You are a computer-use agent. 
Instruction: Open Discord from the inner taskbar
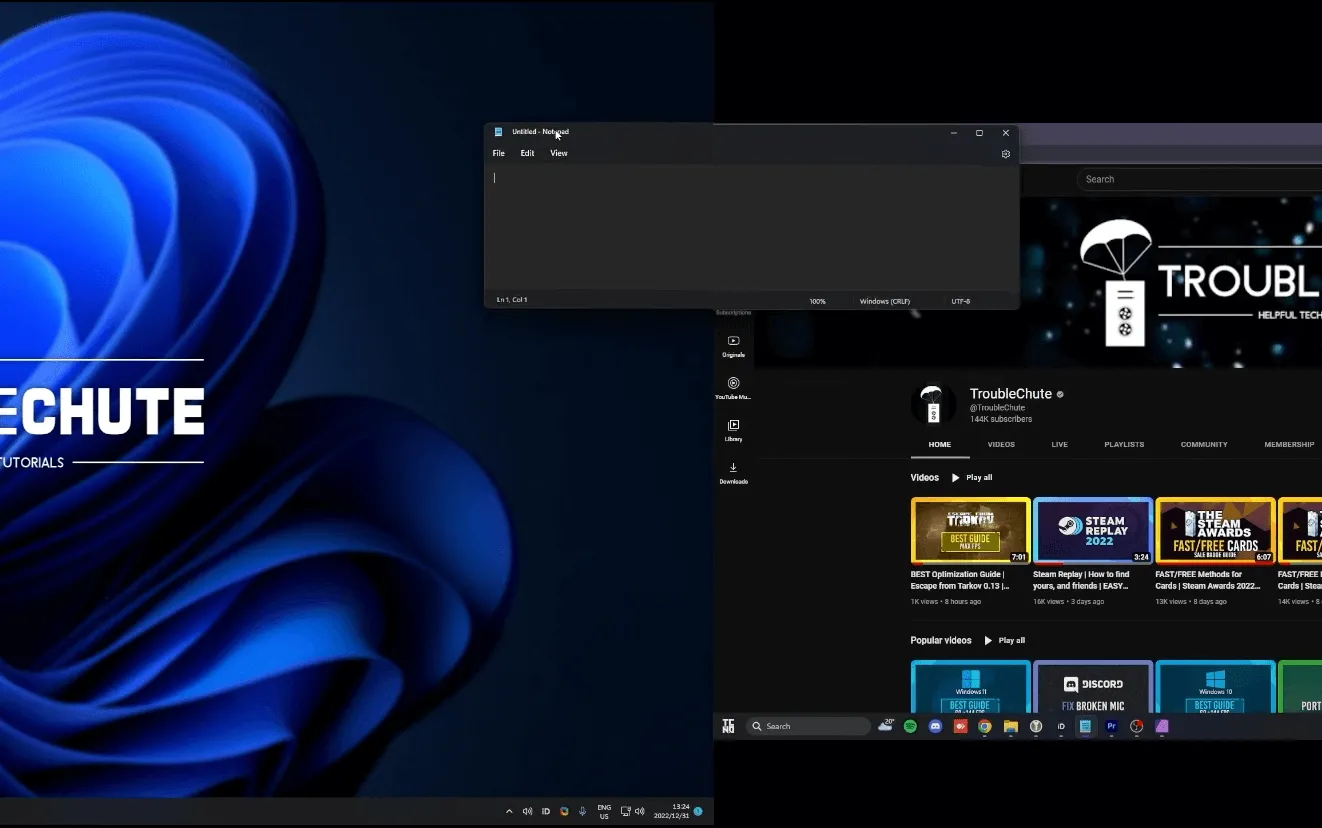[x=935, y=727]
